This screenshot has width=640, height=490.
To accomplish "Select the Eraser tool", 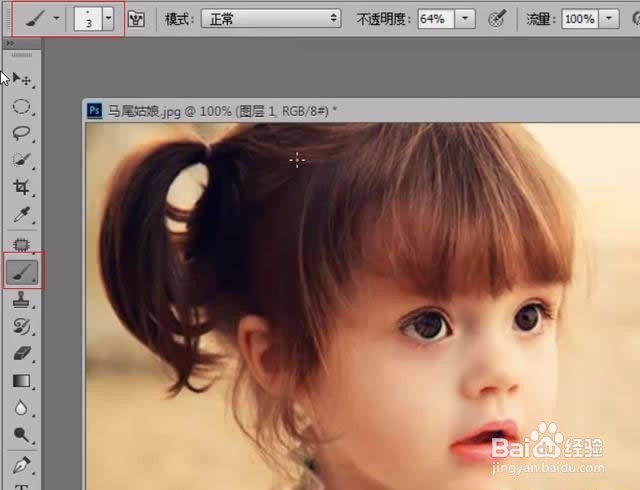I will click(21, 353).
